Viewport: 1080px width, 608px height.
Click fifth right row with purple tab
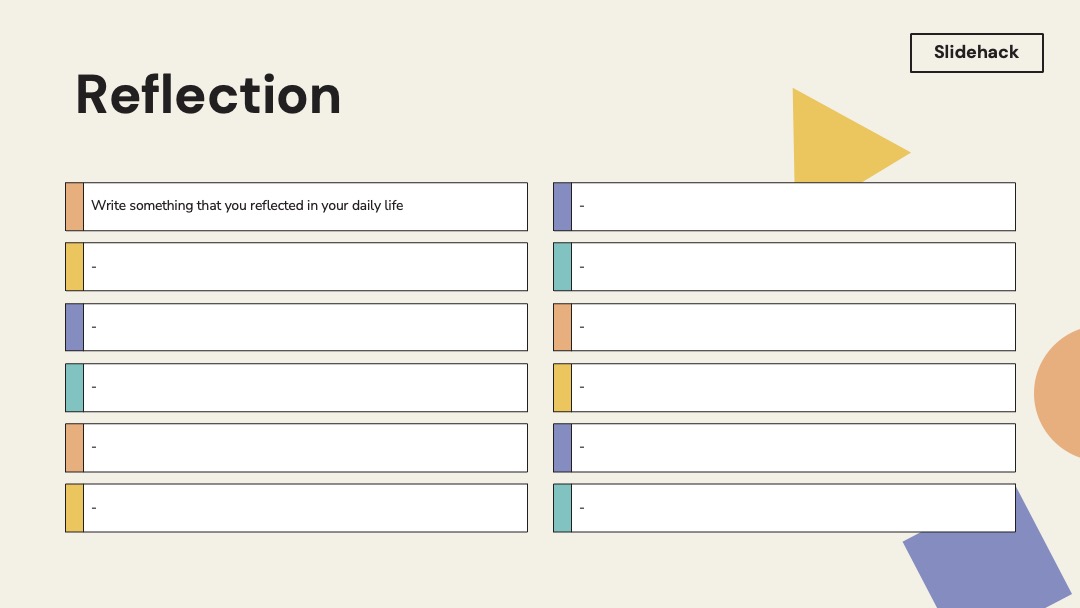click(x=784, y=448)
